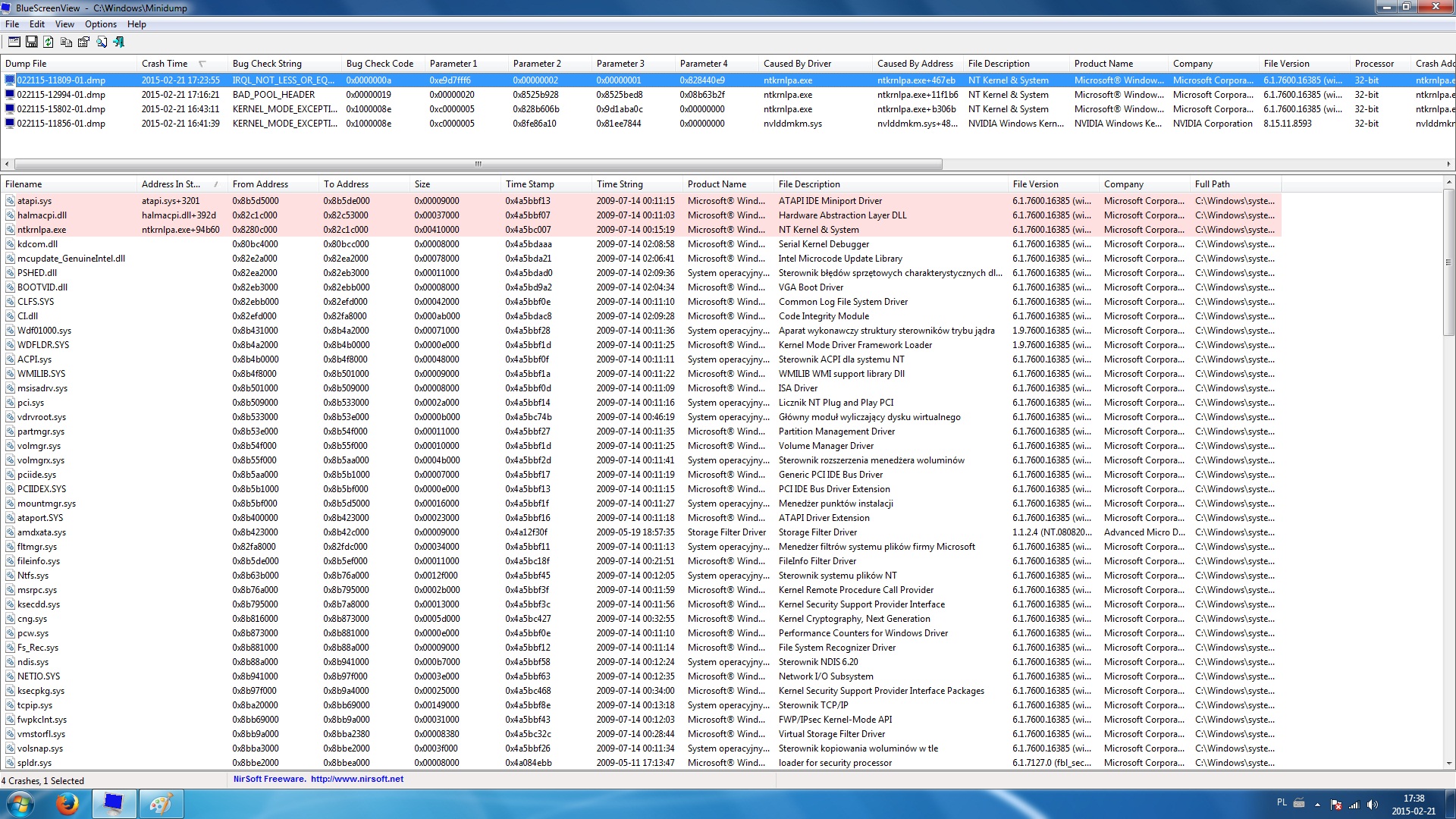Click the Copy selected items toolbar icon

click(66, 42)
